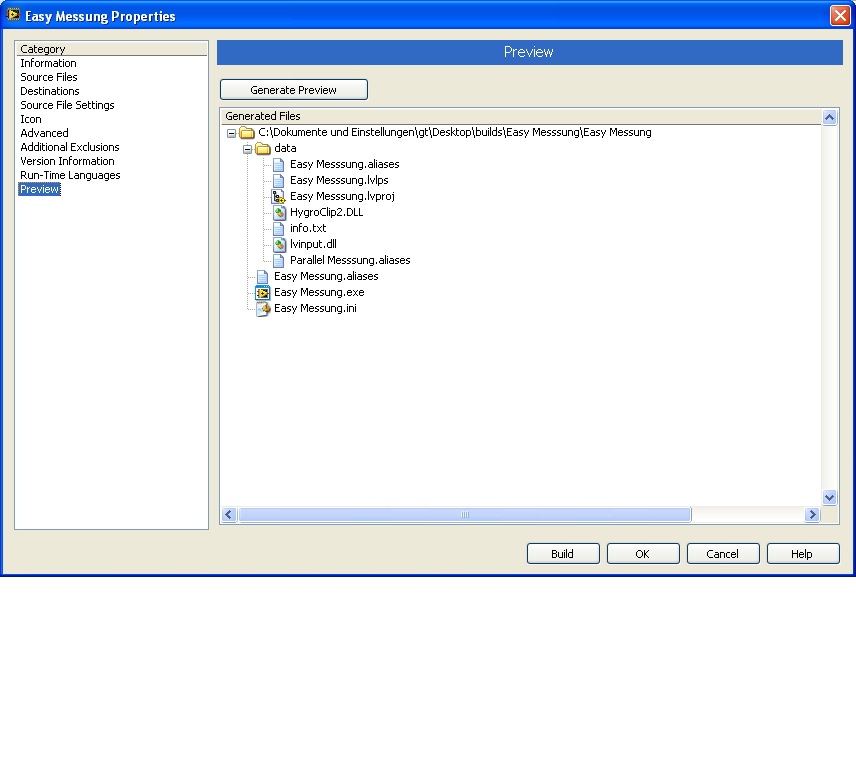Click the LabVIEW icon in the title bar
Image resolution: width=856 pixels, height=757 pixels.
pyautogui.click(x=13, y=15)
